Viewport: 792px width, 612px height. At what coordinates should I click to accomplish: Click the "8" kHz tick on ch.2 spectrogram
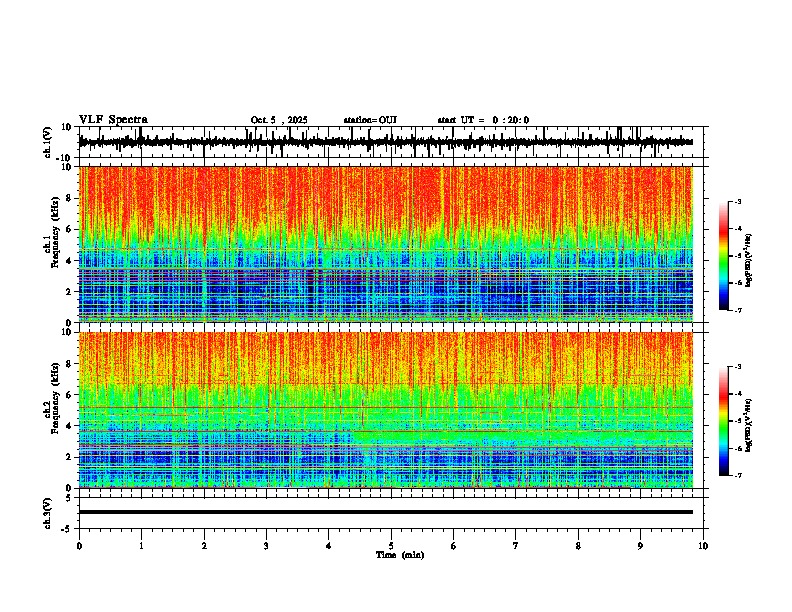tap(69, 364)
